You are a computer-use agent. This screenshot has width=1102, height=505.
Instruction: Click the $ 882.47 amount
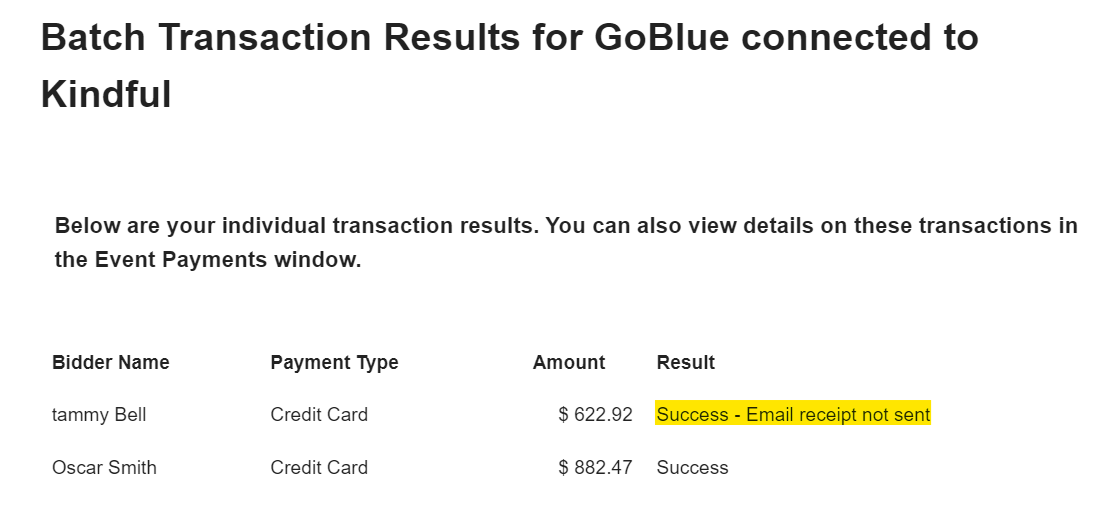595,467
